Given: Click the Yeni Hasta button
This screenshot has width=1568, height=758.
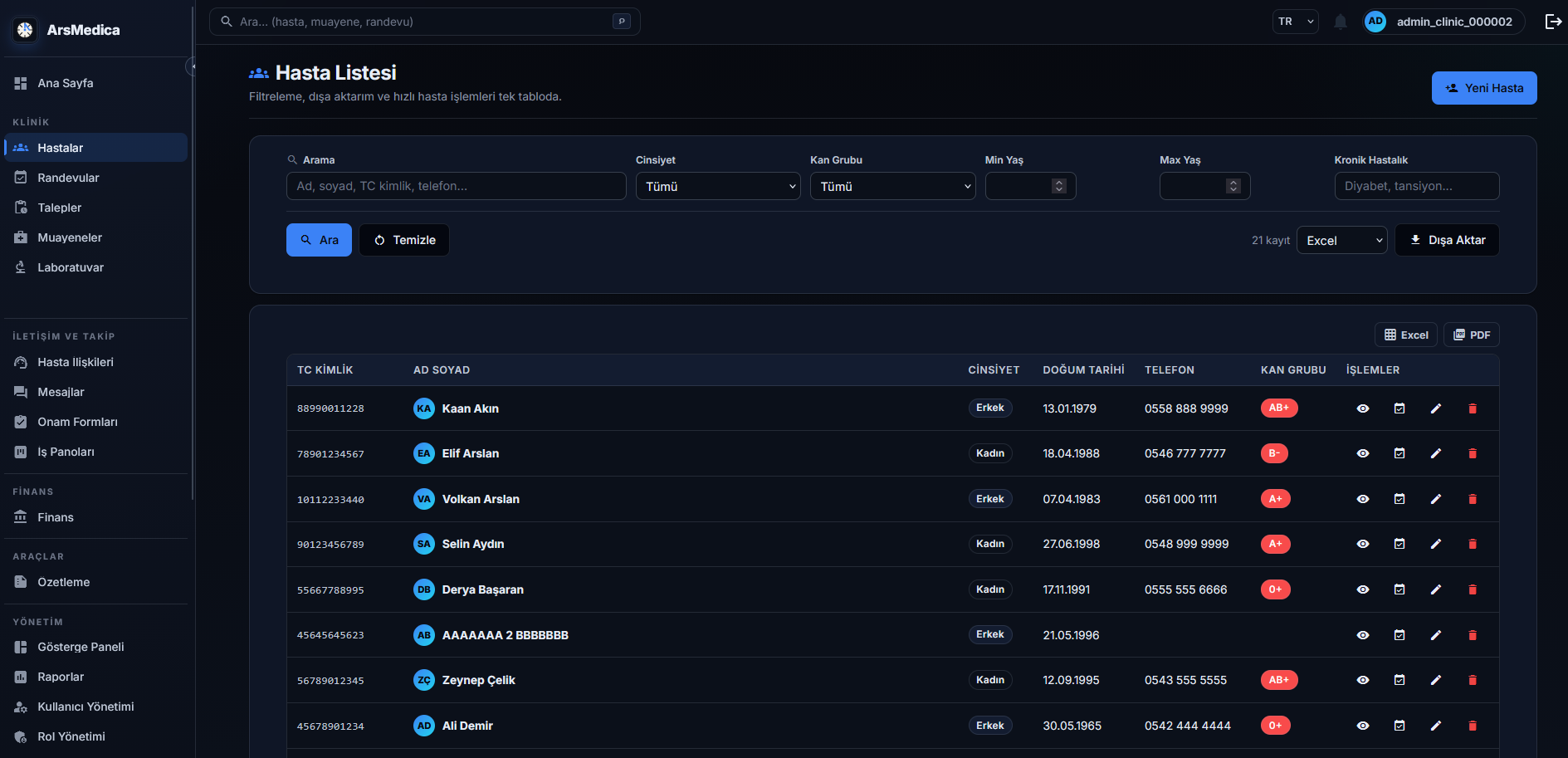Looking at the screenshot, I should point(1484,88).
